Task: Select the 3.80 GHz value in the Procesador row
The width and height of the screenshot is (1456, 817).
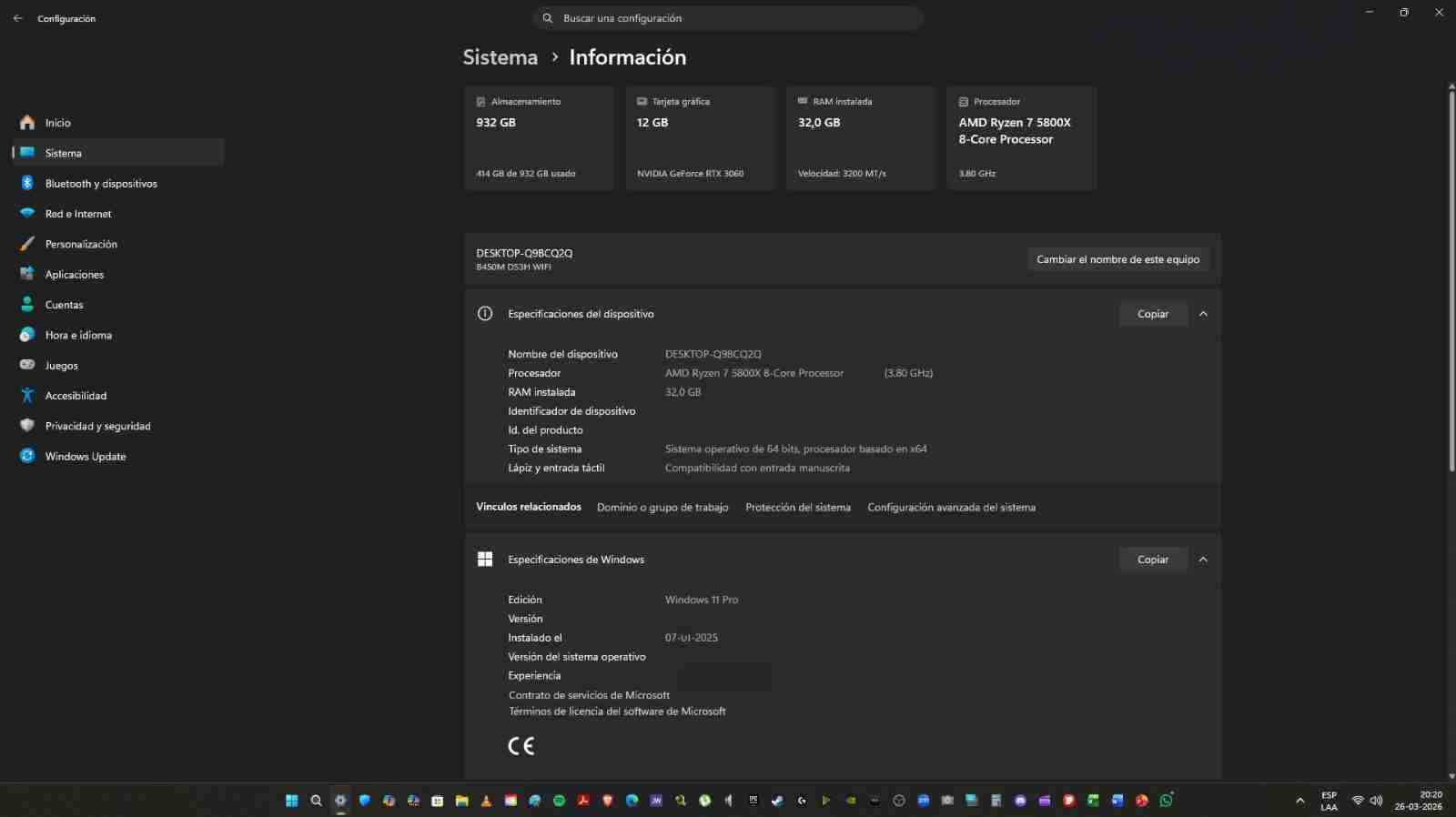Action: tap(908, 373)
